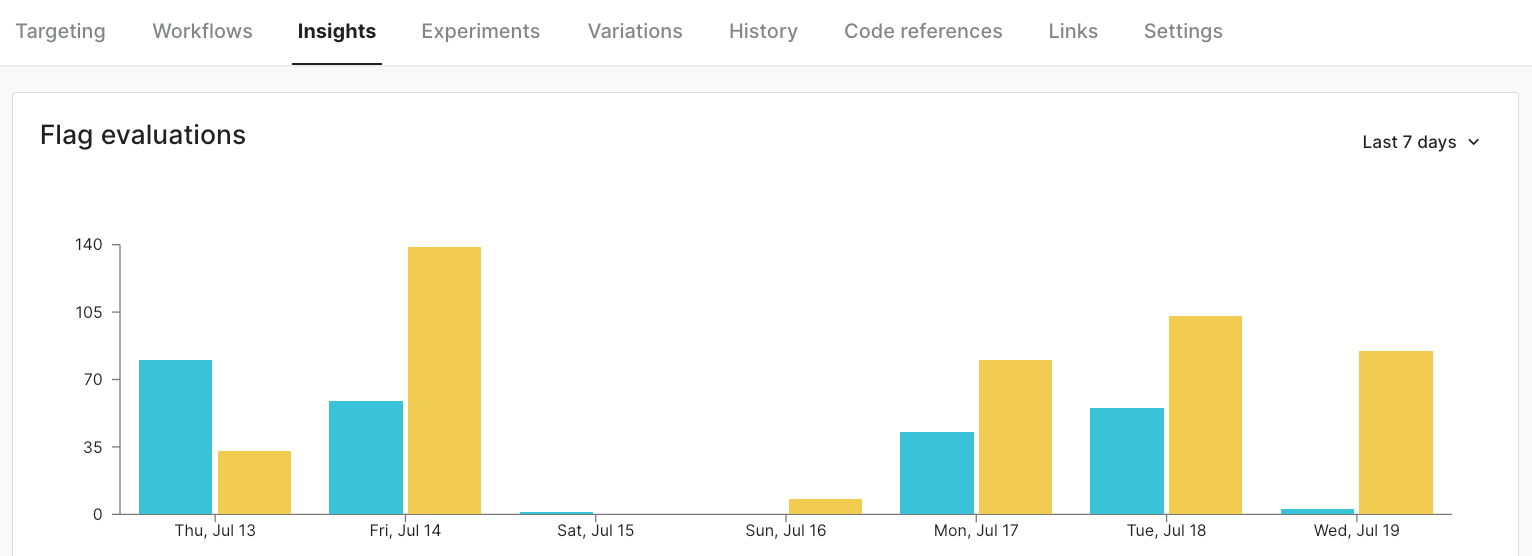The image size is (1532, 556).
Task: Click the yellow bar for Sun, Jul 16
Action: (x=825, y=507)
